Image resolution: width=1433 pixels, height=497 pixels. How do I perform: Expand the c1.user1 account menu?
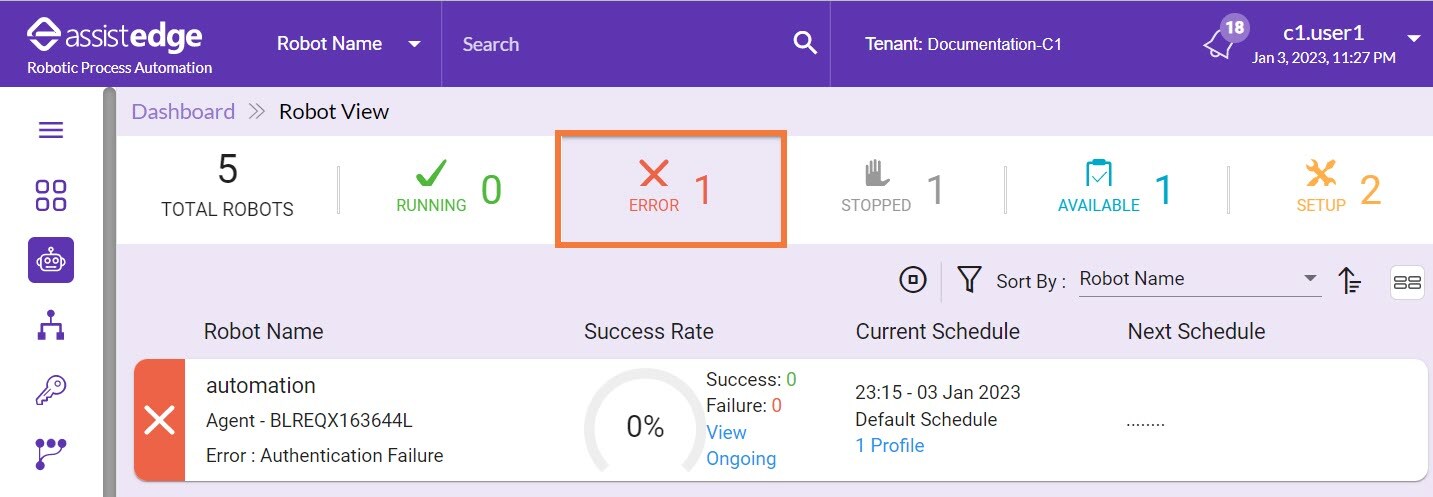click(x=1413, y=39)
